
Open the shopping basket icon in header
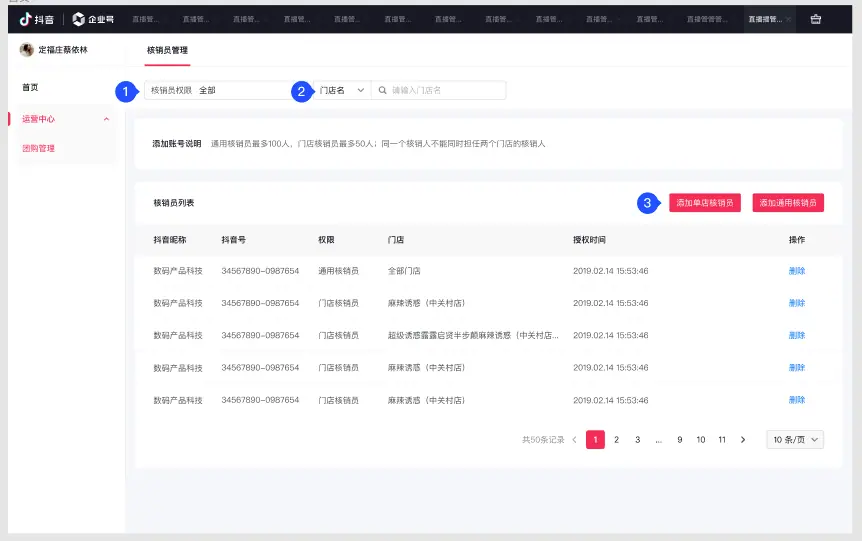[x=816, y=19]
